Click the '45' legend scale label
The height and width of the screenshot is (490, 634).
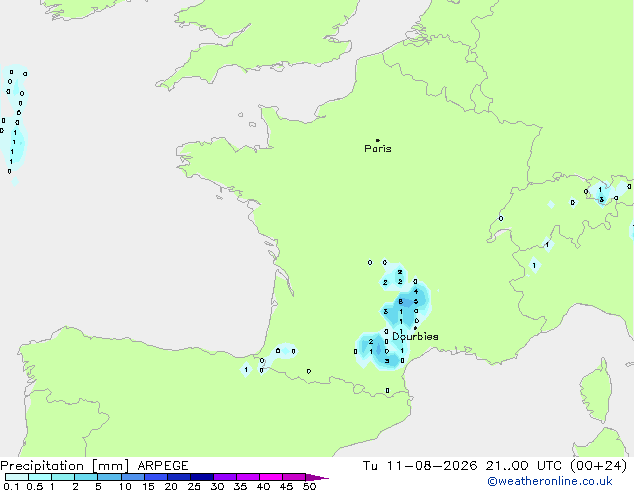[286, 486]
